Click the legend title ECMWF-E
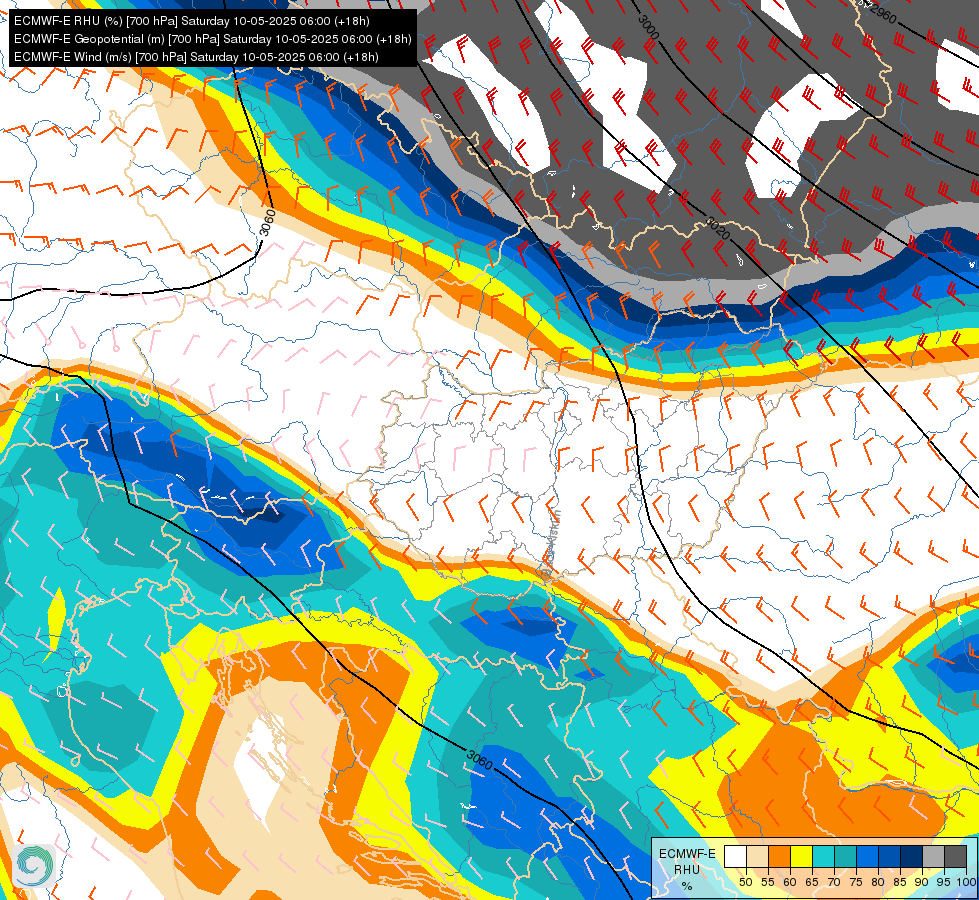The height and width of the screenshot is (900, 979). [687, 853]
